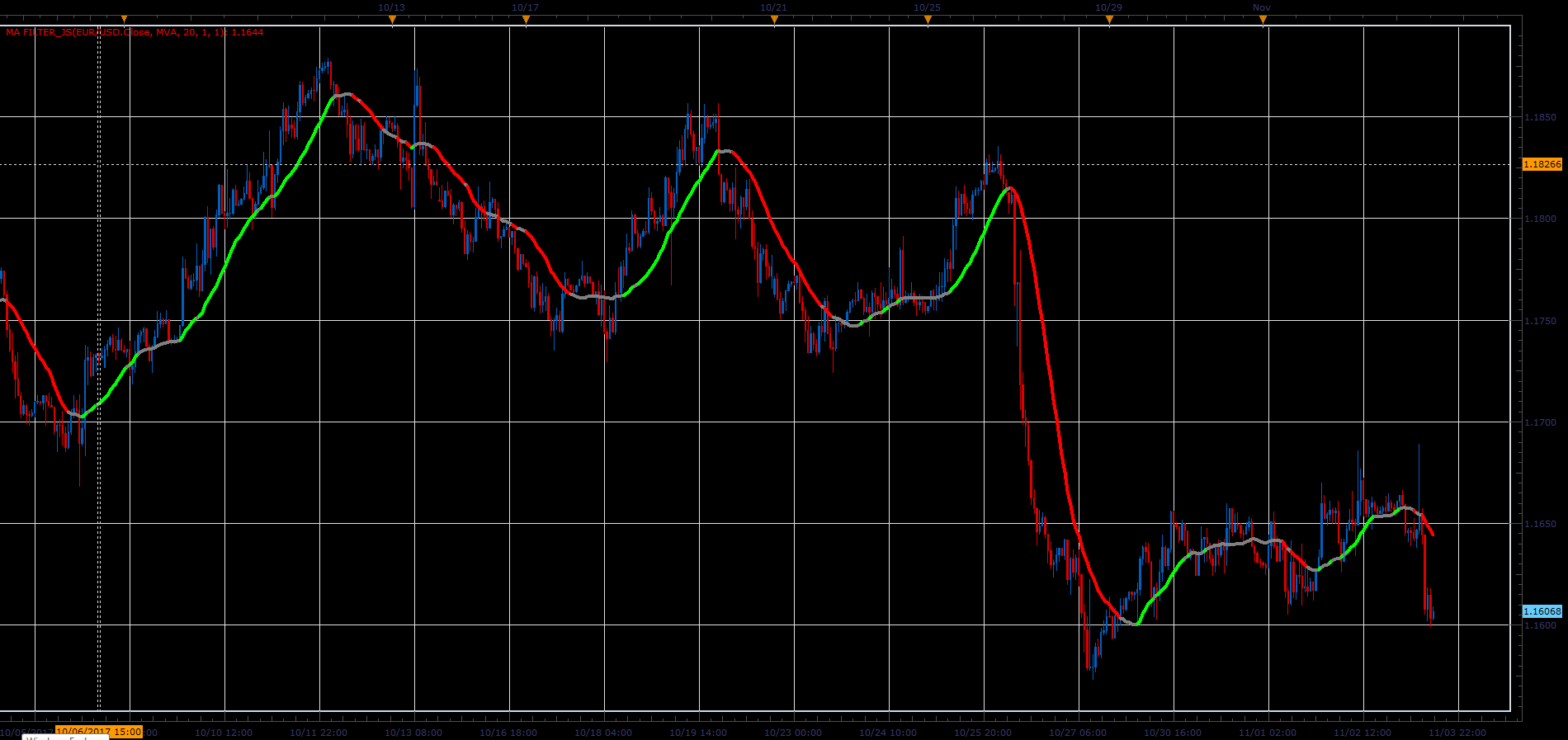Click the 10/13 date label at top
This screenshot has width=1568, height=740.
(392, 7)
